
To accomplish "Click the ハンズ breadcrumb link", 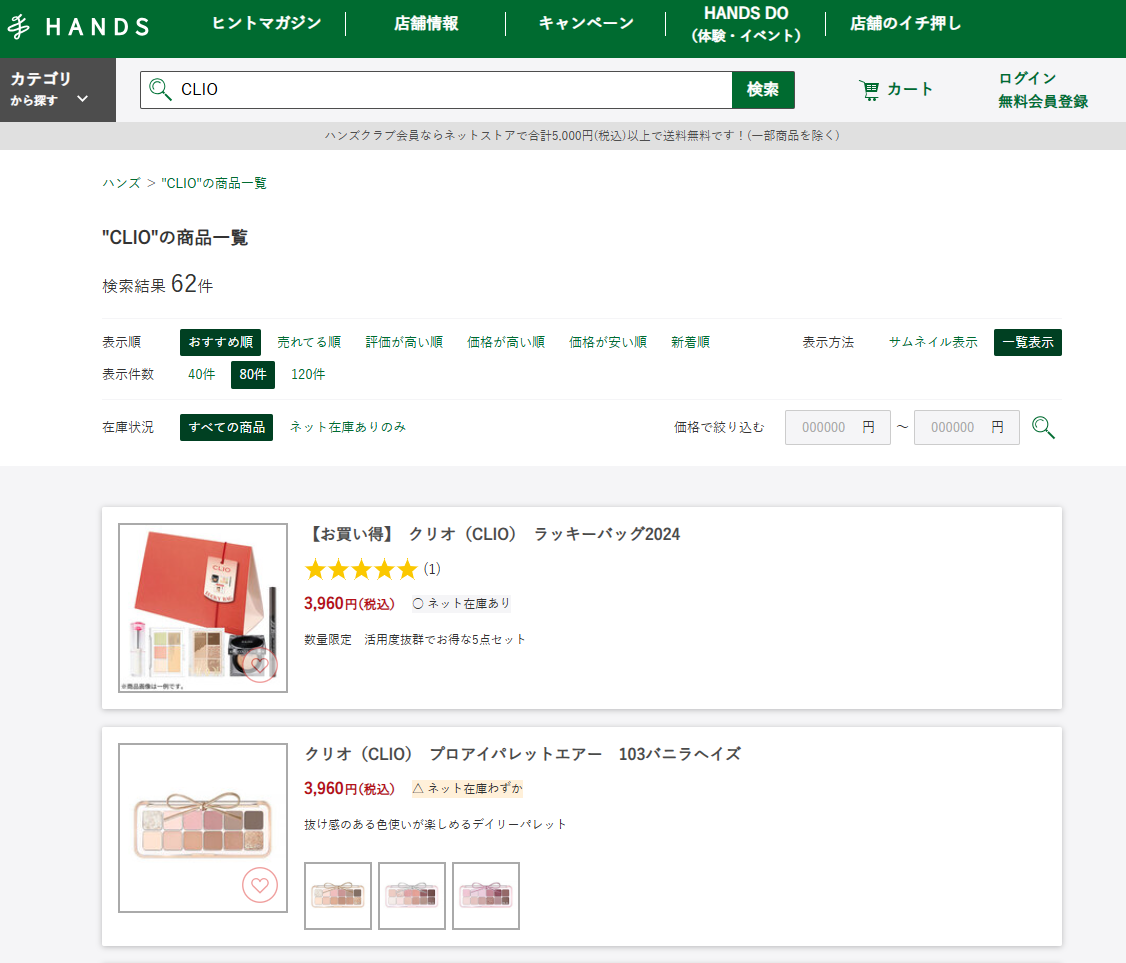I will pyautogui.click(x=121, y=183).
